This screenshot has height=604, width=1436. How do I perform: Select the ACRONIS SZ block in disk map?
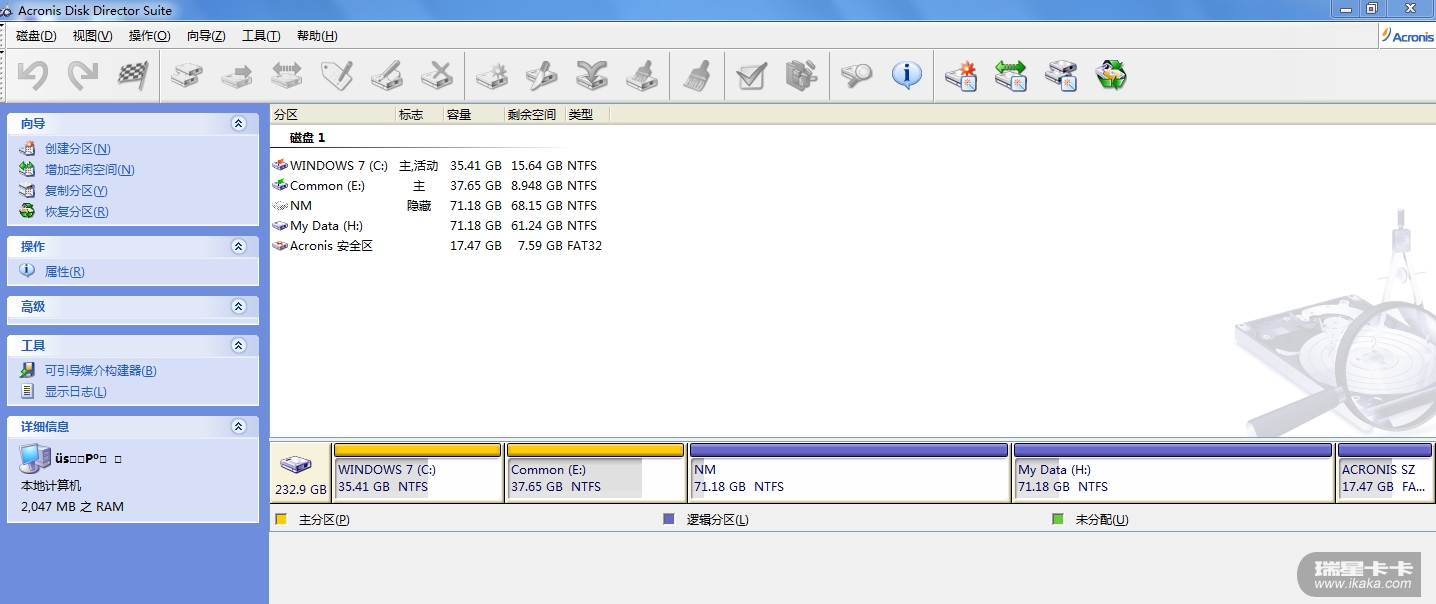point(1385,473)
